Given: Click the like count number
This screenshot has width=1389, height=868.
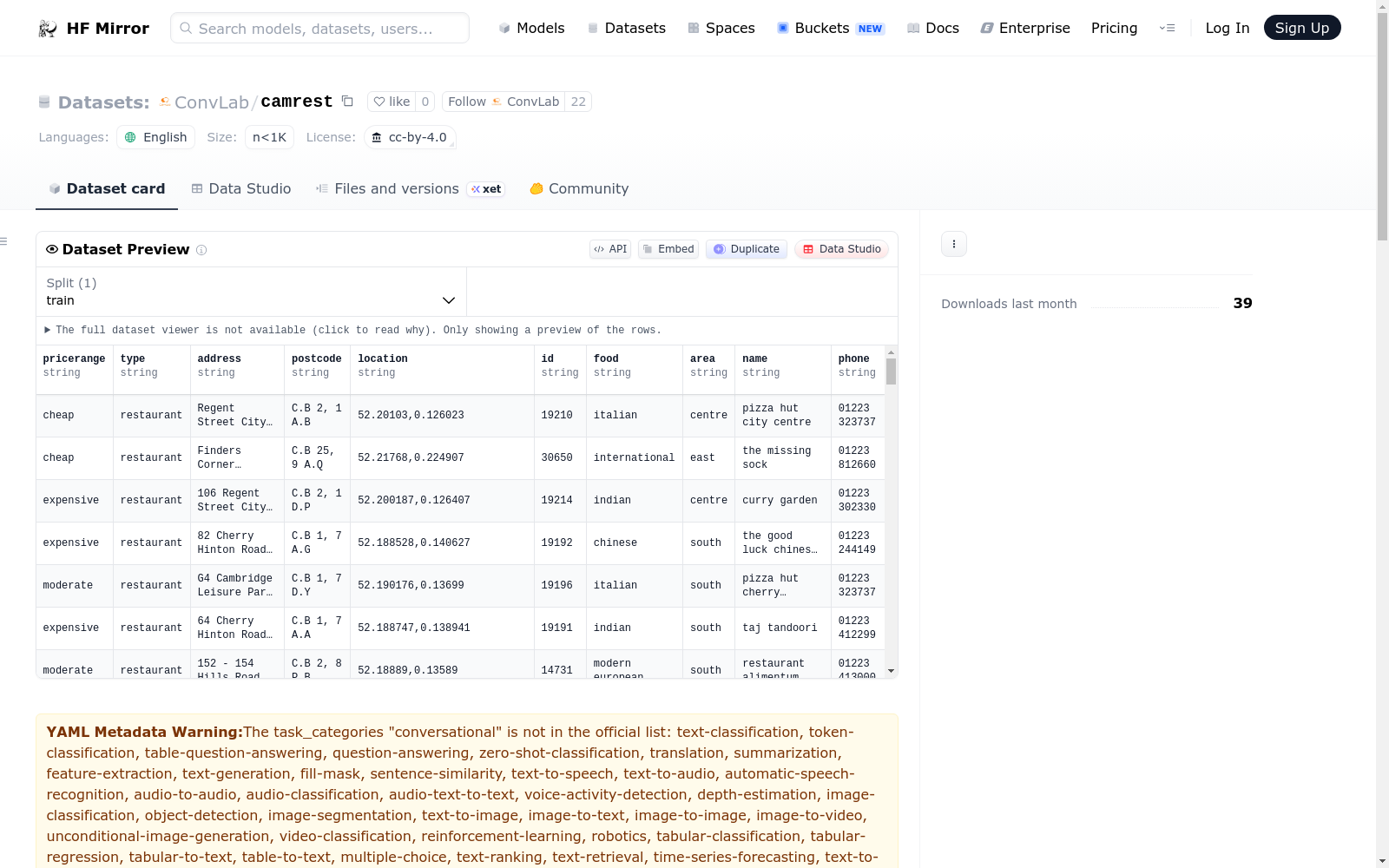Looking at the screenshot, I should click(425, 102).
